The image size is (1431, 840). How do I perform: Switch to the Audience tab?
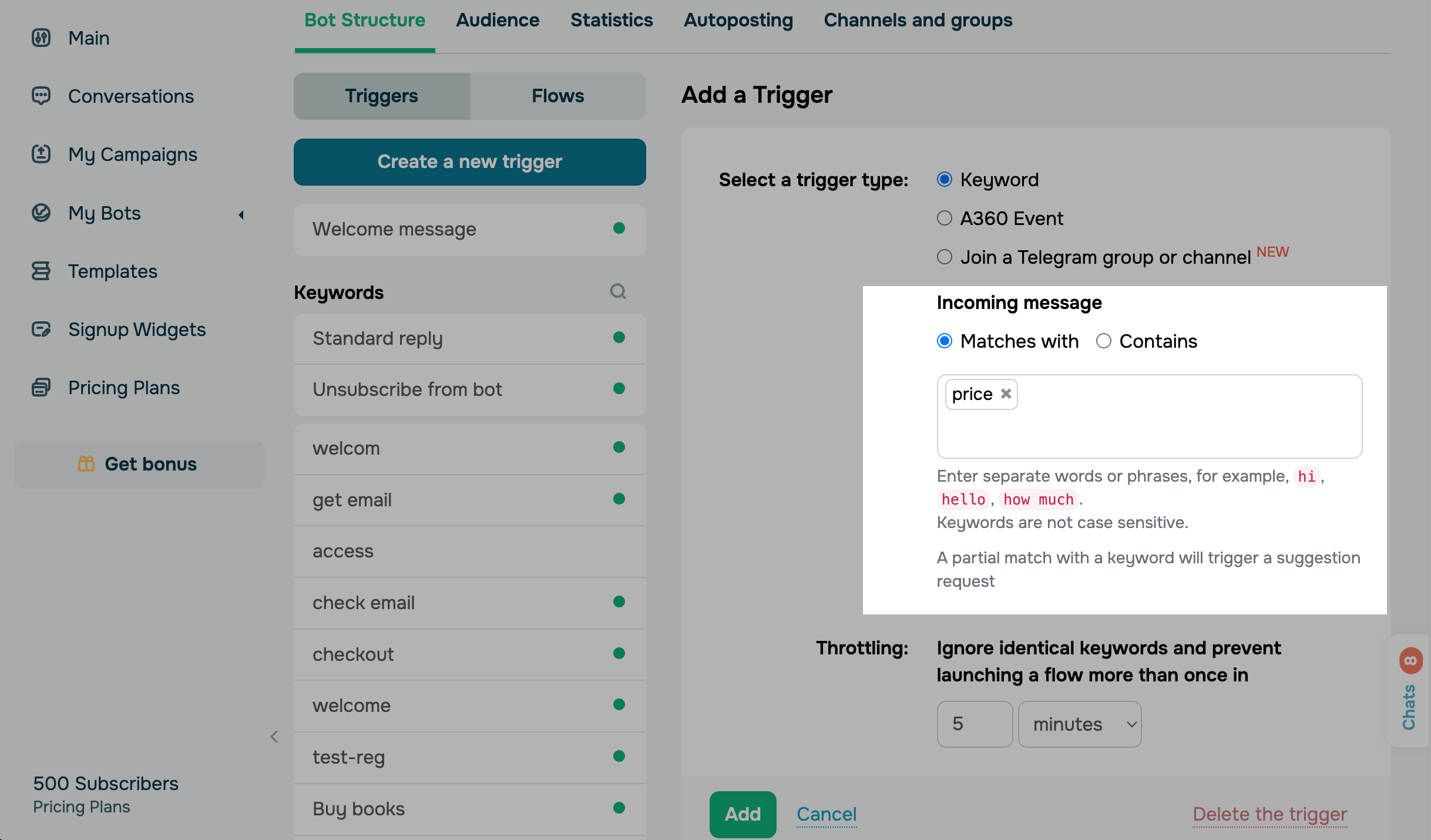497,21
